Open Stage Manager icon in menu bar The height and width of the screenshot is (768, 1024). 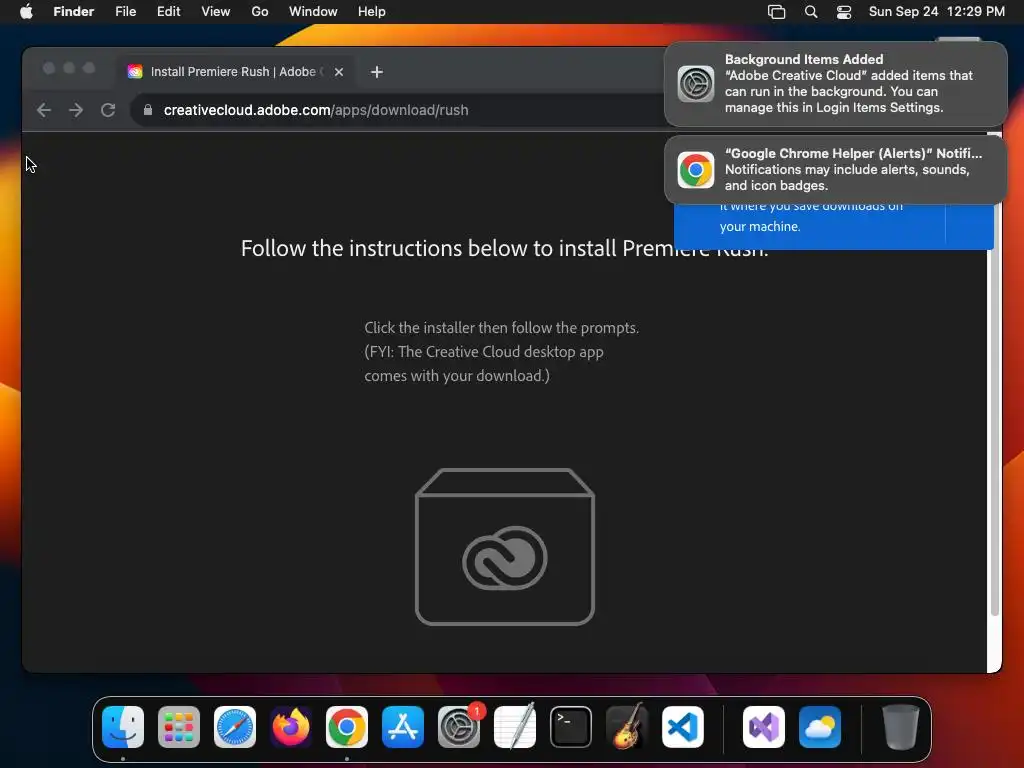coord(776,12)
